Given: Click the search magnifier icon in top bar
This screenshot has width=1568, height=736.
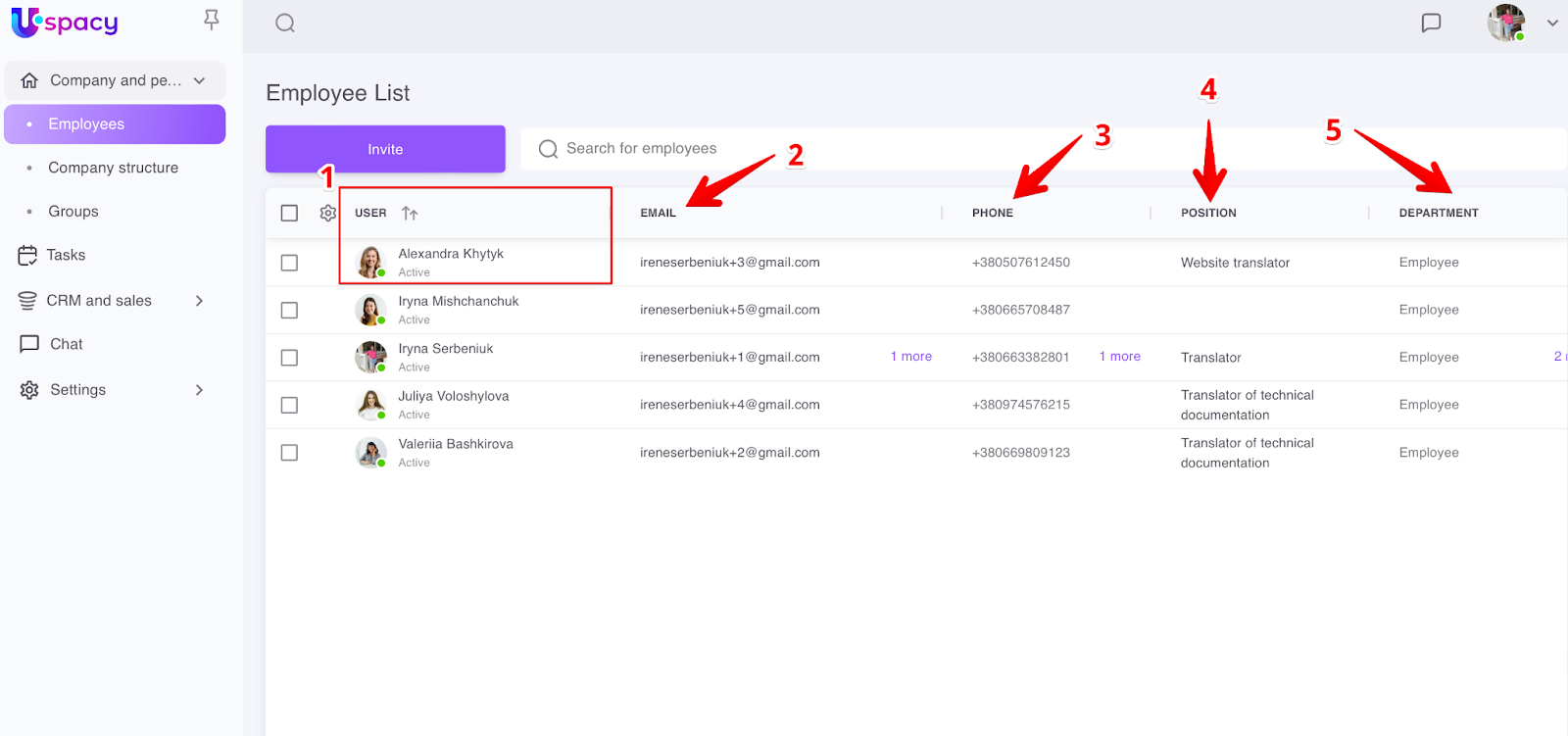Looking at the screenshot, I should (285, 24).
